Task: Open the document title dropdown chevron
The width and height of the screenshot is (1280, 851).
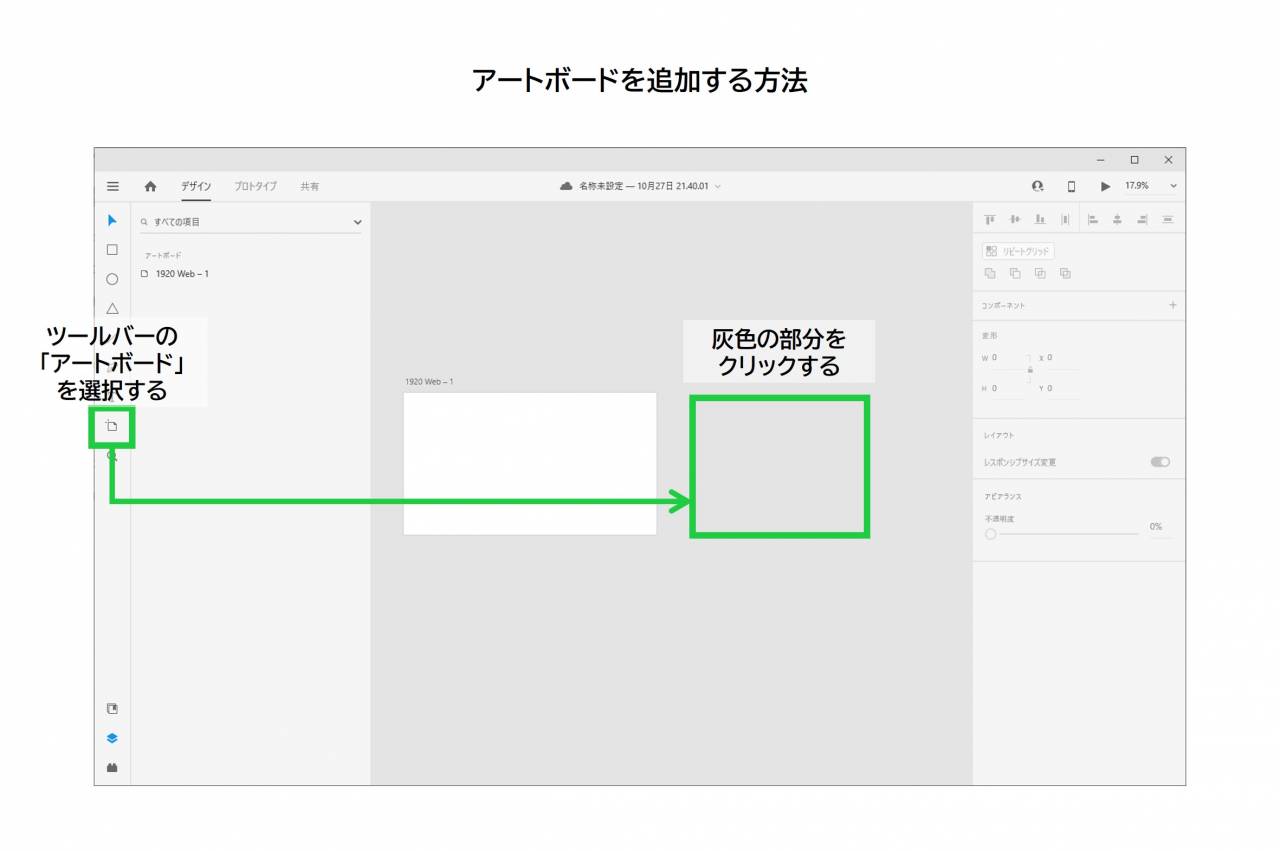Action: tap(717, 187)
